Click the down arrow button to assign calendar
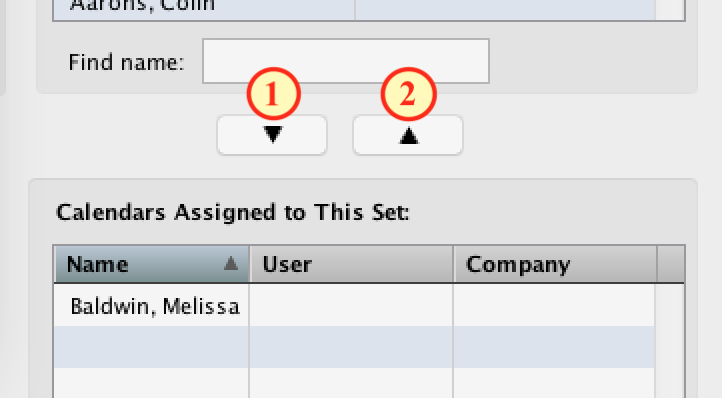722x398 pixels. 272,135
